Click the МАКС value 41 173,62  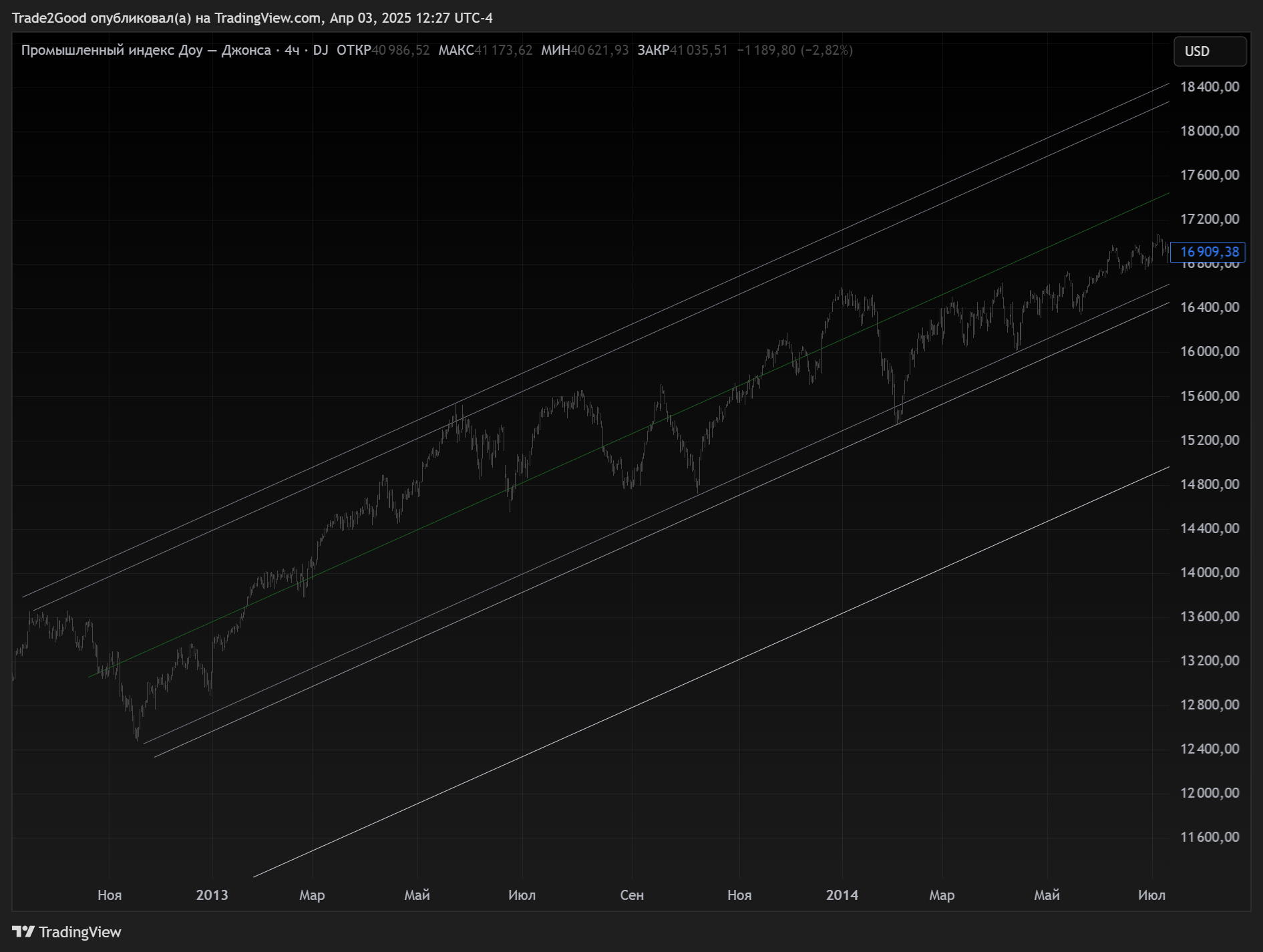tap(504, 51)
